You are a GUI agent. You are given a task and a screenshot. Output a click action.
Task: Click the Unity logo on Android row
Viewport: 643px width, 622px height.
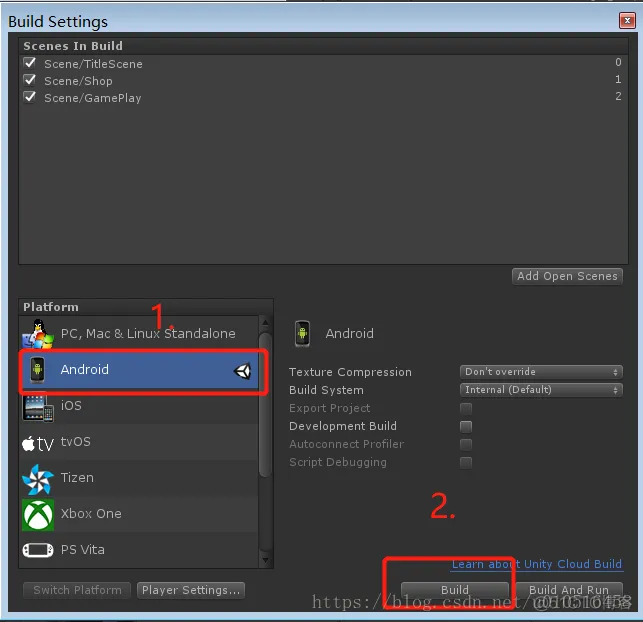[x=242, y=371]
